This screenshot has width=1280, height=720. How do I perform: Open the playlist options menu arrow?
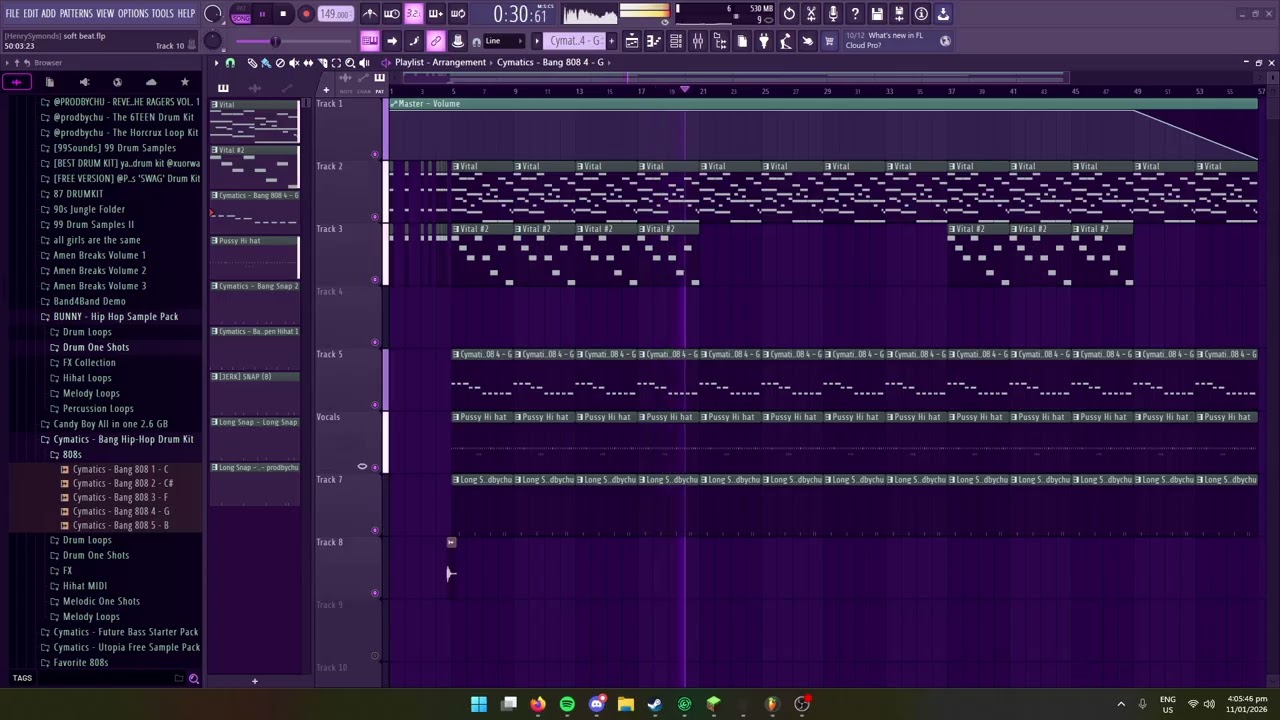point(217,63)
